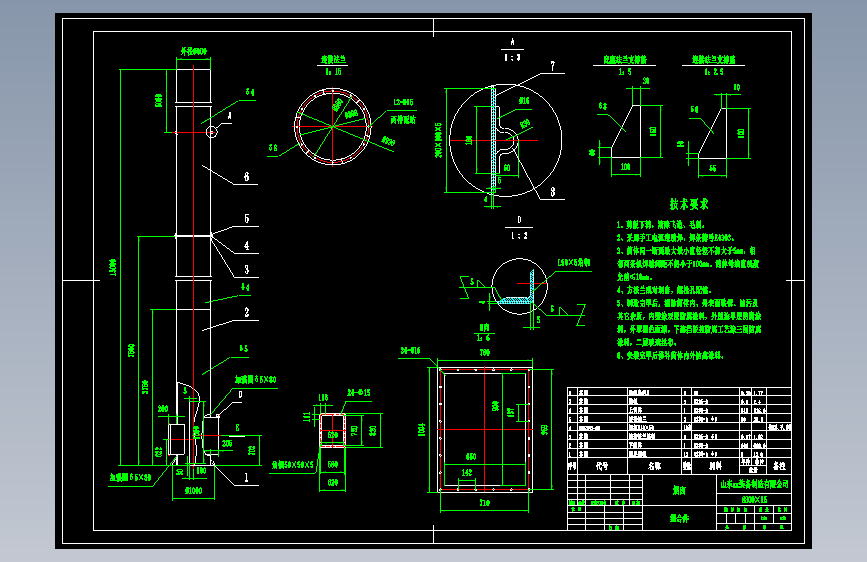Click the 1:15 scale under round flange title

(x=333, y=72)
